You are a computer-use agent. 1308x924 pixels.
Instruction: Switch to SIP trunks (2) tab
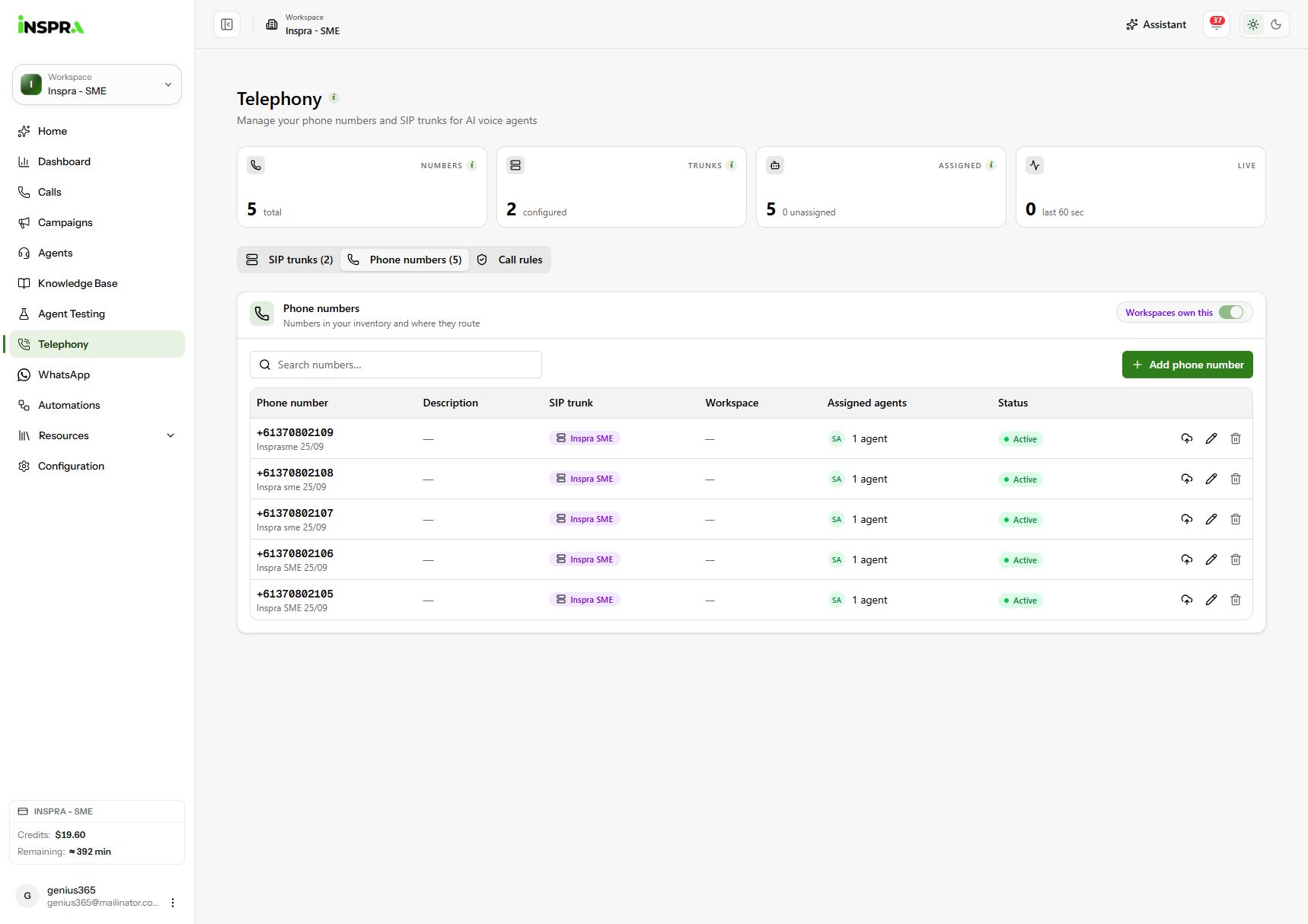289,260
